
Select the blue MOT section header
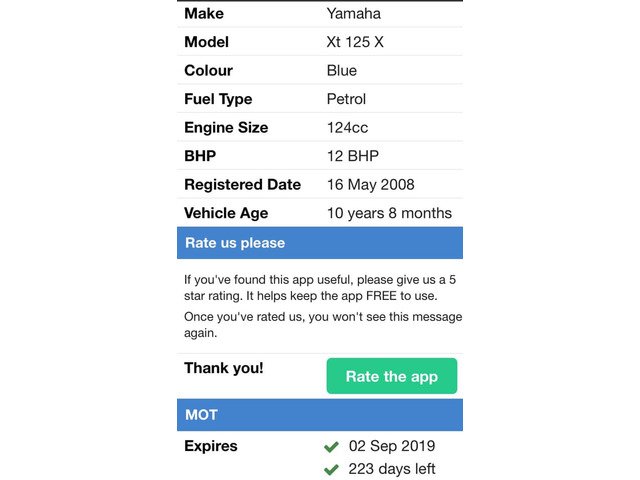coord(320,414)
